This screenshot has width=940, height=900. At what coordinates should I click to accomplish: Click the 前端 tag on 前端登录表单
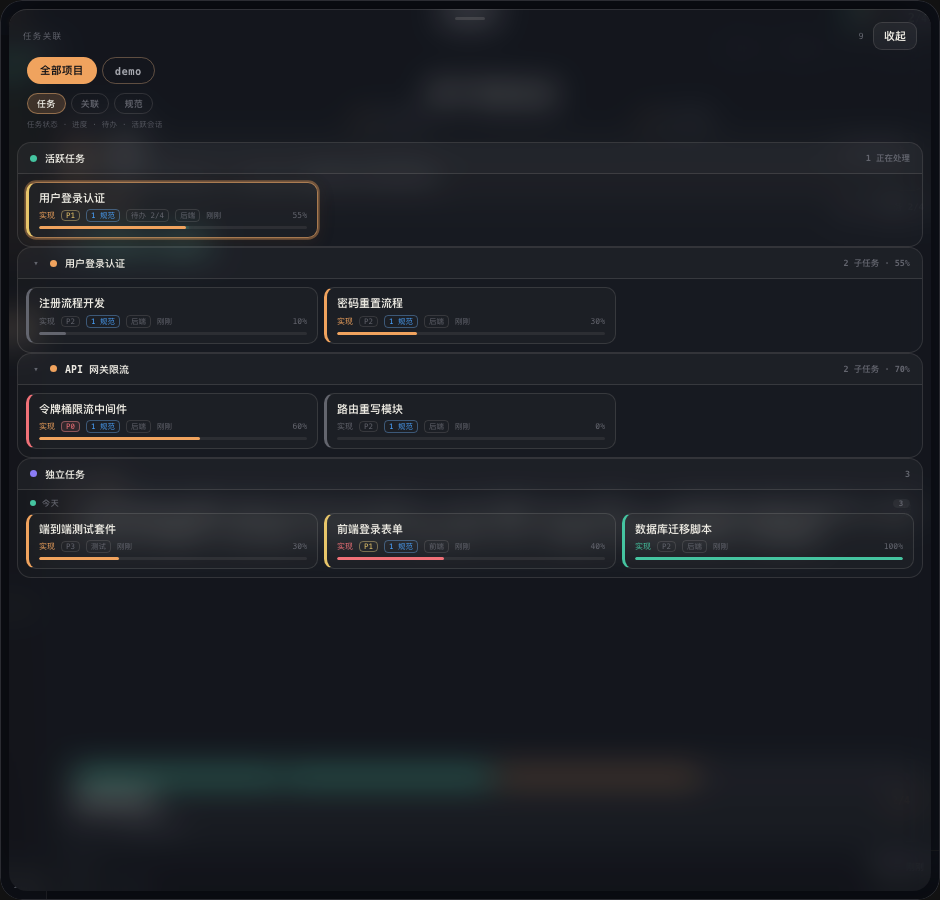[436, 546]
